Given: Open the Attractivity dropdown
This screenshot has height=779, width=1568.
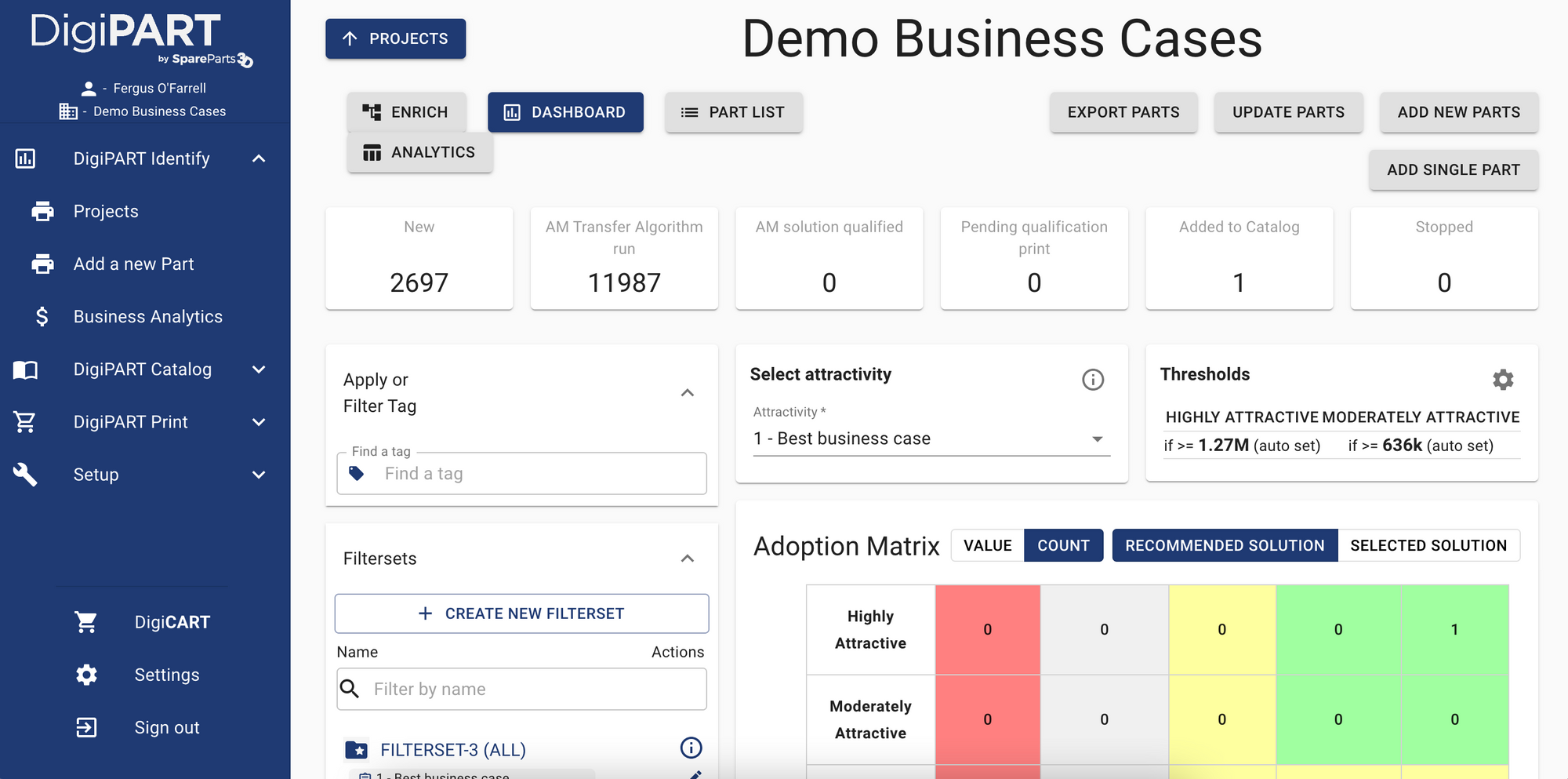Looking at the screenshot, I should tap(931, 439).
